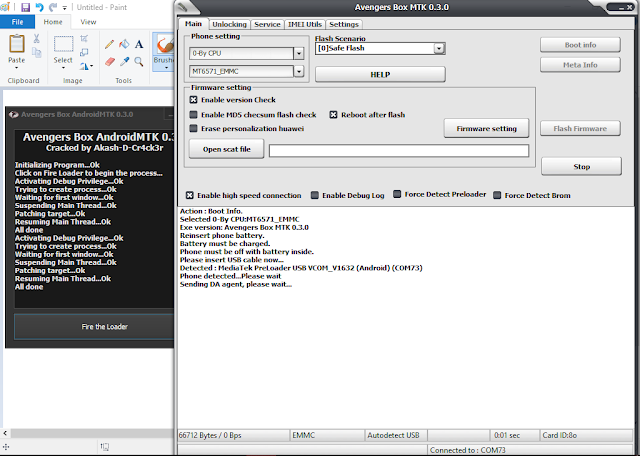This screenshot has height=456, width=640.
Task: Click the Paint app icon in title bar
Action: click(x=4, y=7)
